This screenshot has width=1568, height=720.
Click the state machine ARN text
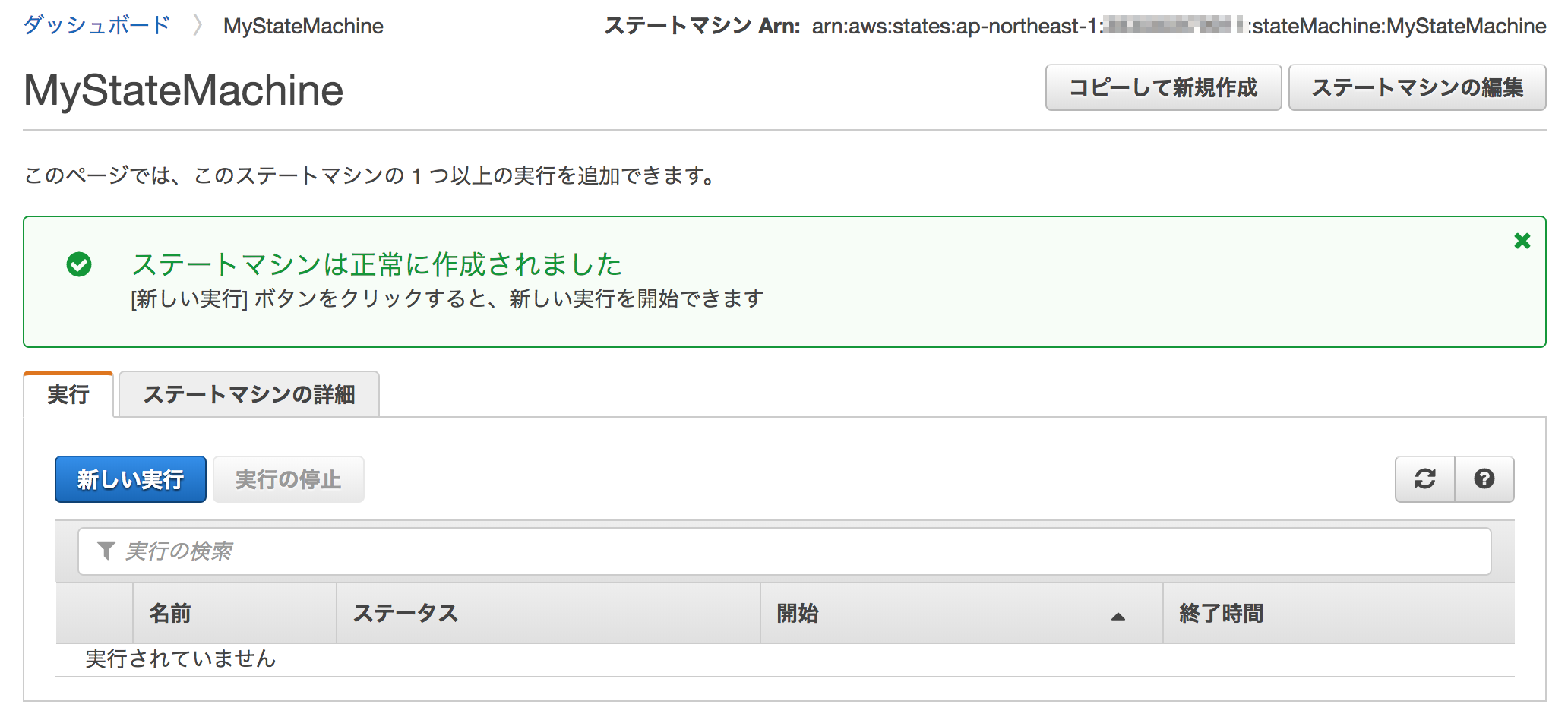pyautogui.click(x=1178, y=27)
